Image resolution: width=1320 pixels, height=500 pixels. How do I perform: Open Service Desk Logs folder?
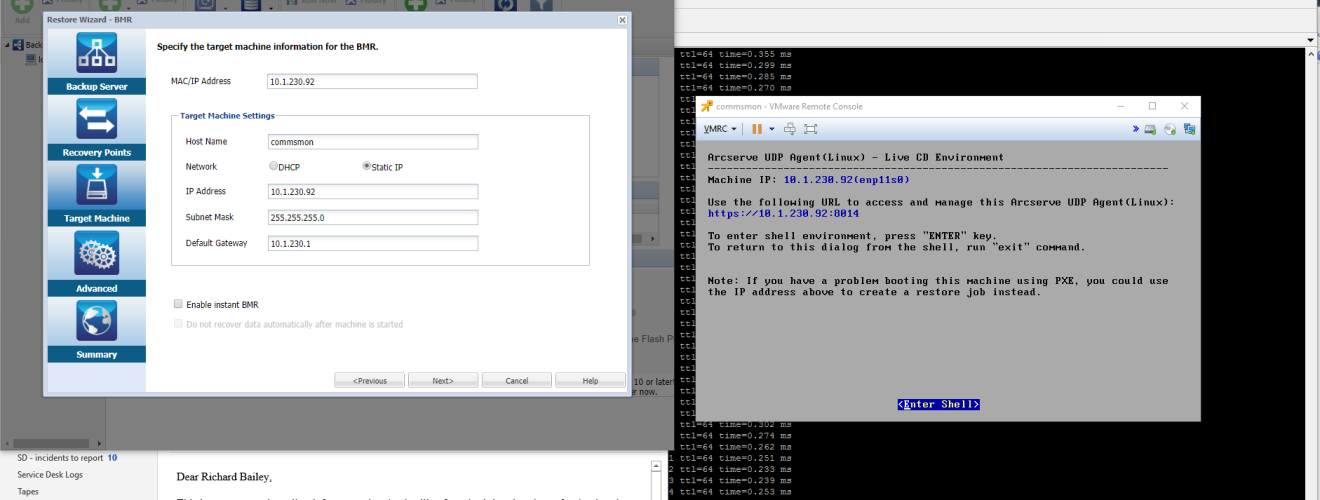(x=50, y=475)
